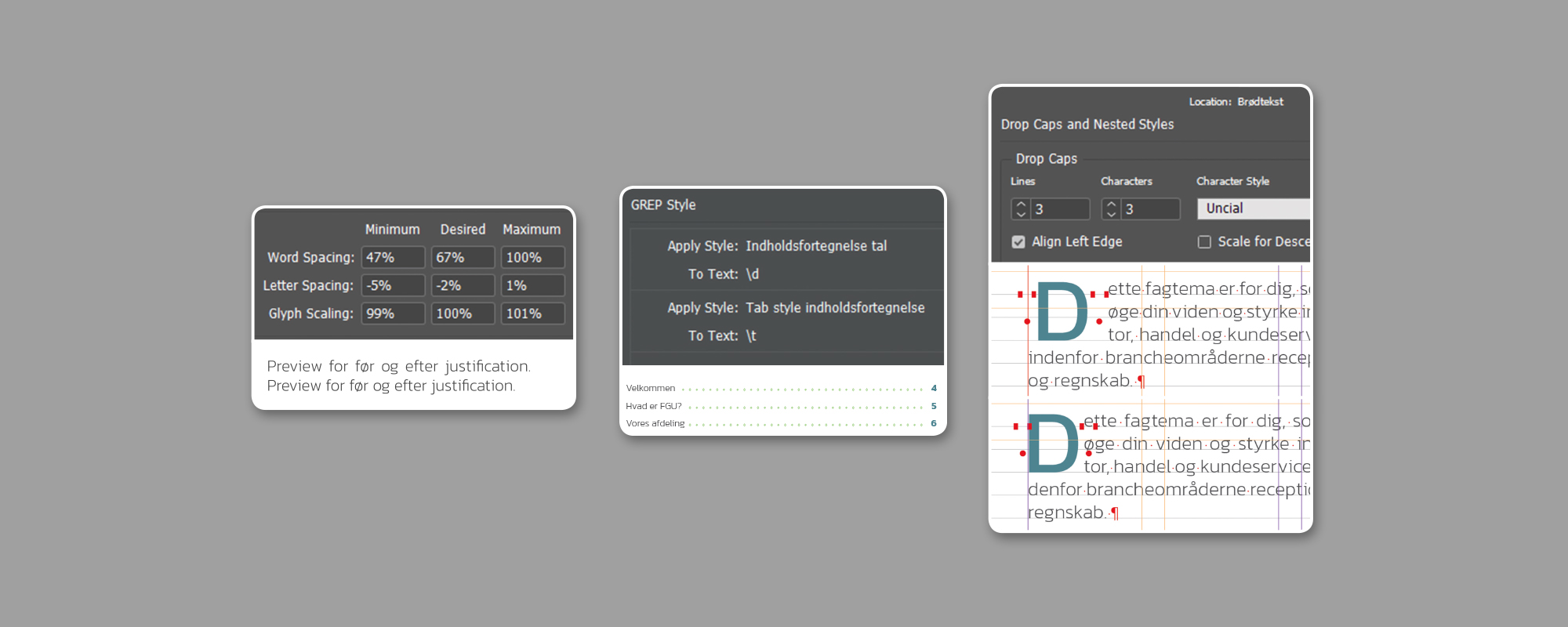1568x627 pixels.
Task: Decrease drop cap Lines with down arrow
Action: 1021,214
